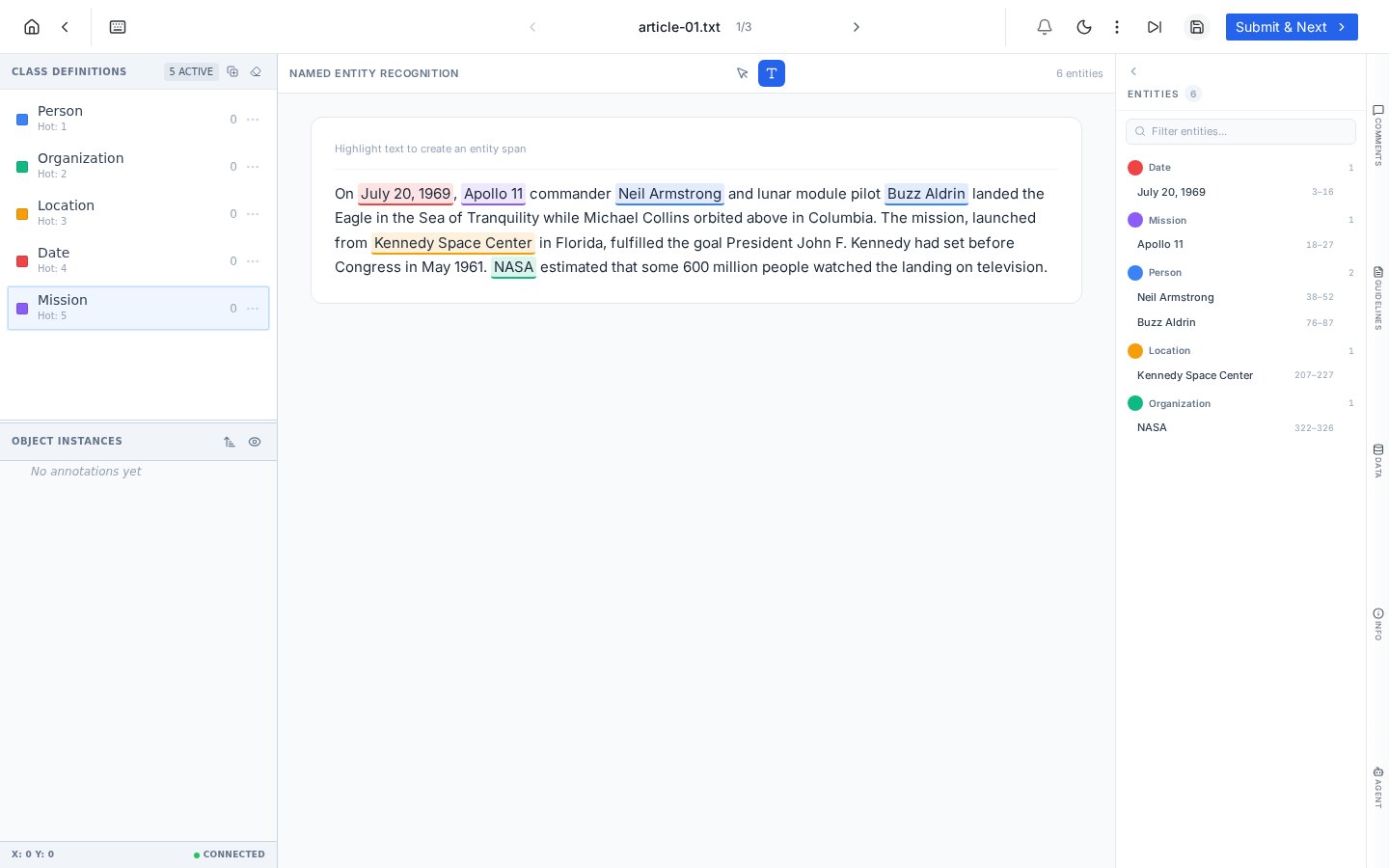Image resolution: width=1389 pixels, height=868 pixels.
Task: Copy the class definitions with the duplicate icon
Action: (232, 71)
